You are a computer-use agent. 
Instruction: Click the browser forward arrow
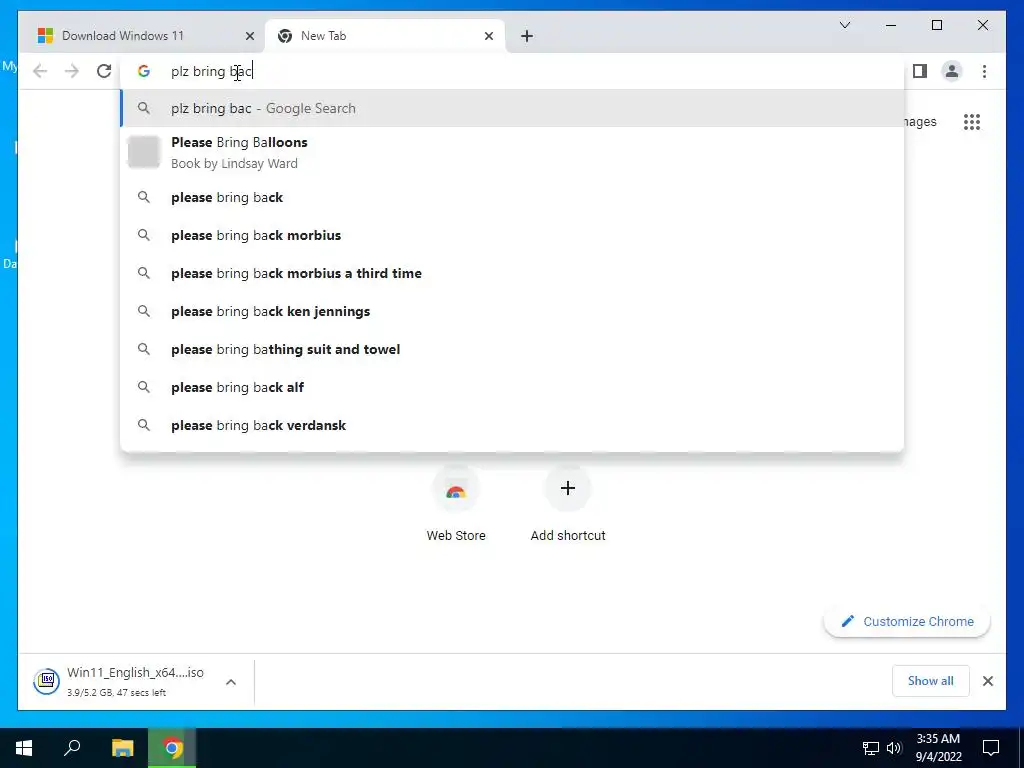72,71
